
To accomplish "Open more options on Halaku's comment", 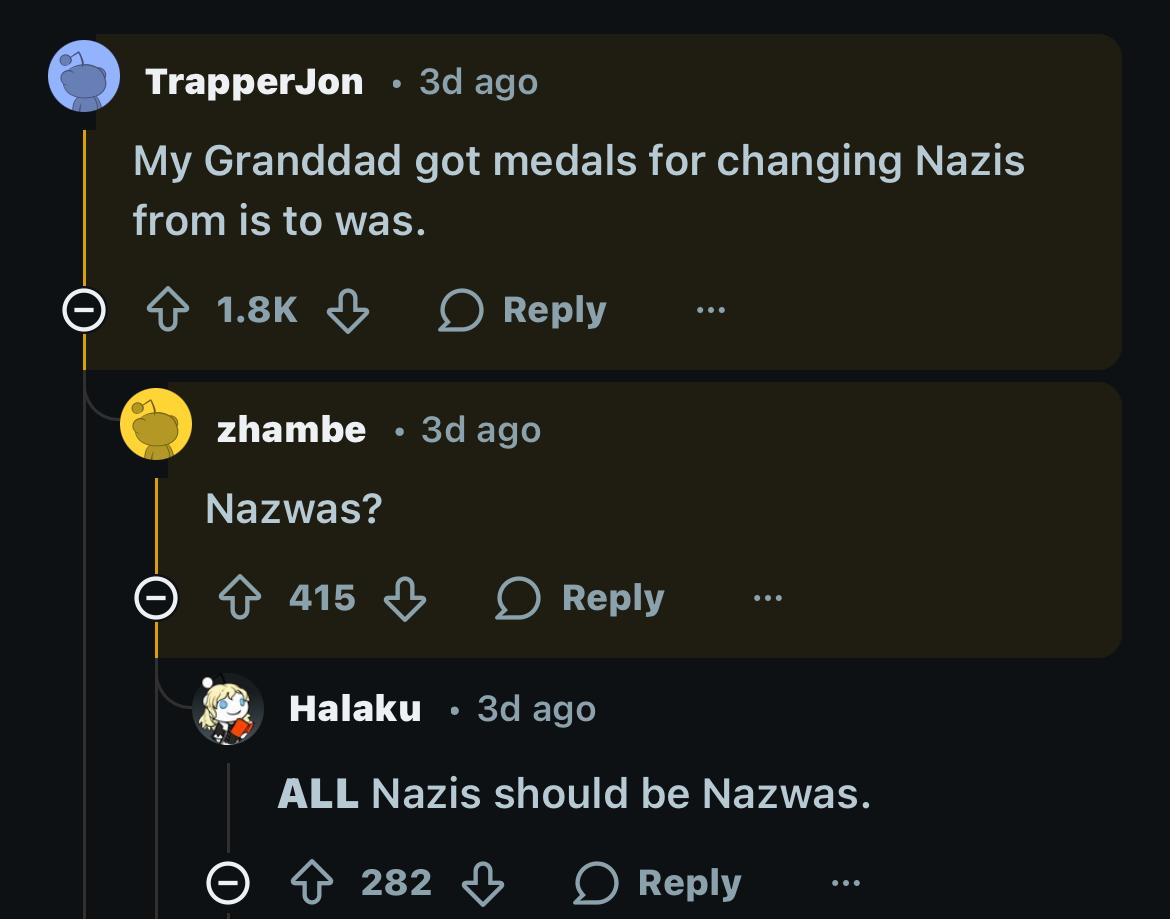I will pos(845,883).
